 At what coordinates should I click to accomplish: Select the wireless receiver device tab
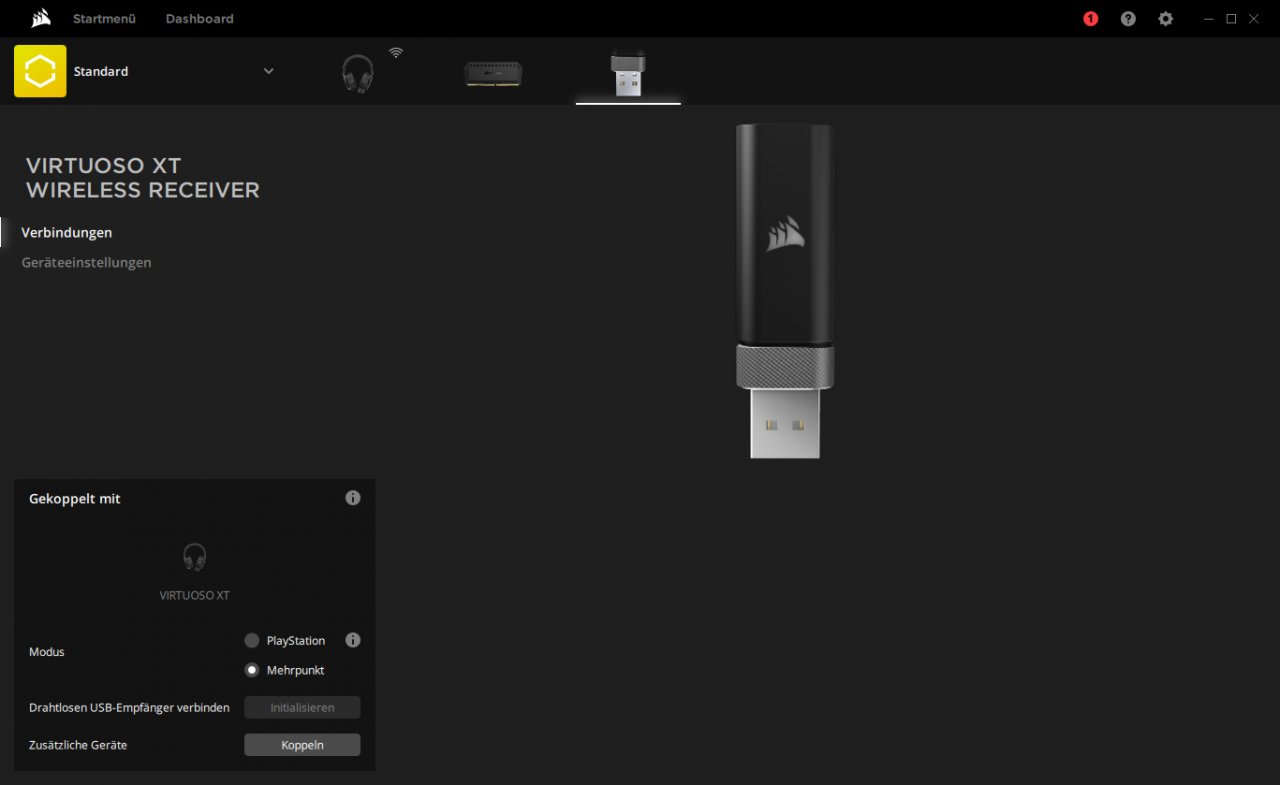click(x=628, y=72)
